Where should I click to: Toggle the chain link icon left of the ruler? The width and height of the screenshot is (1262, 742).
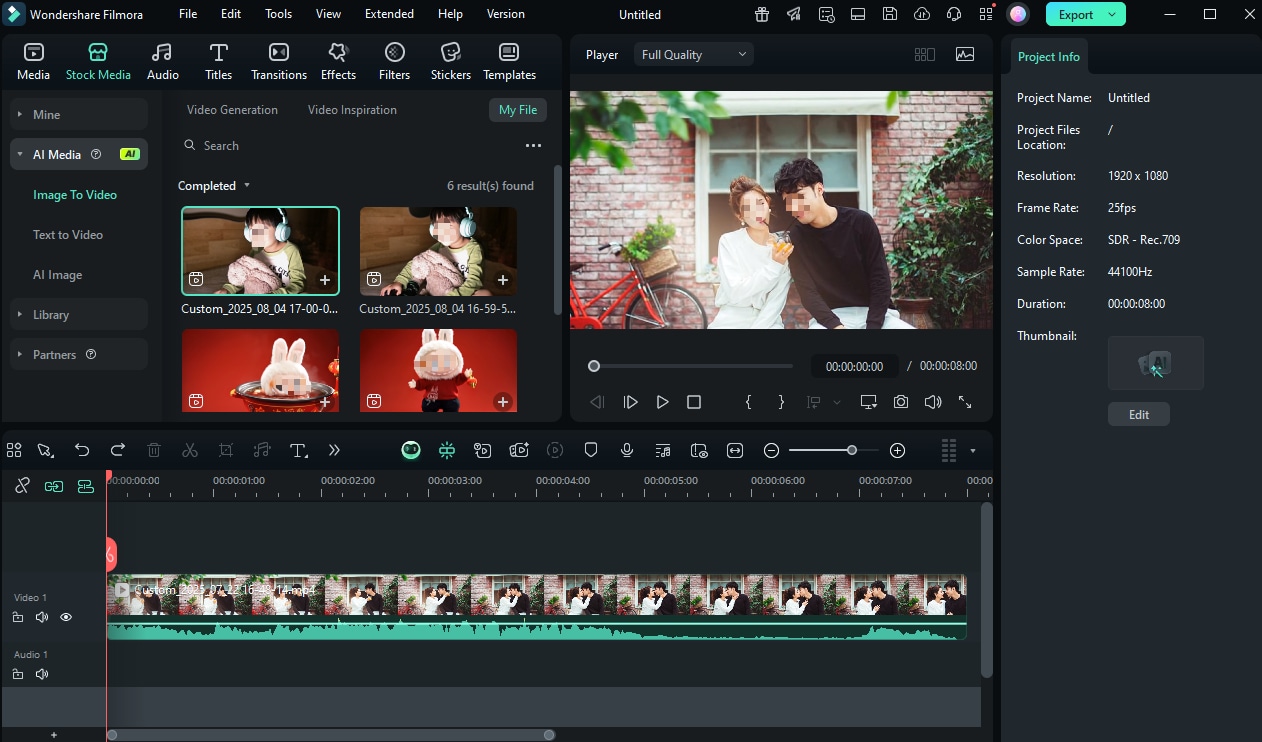pyautogui.click(x=22, y=486)
